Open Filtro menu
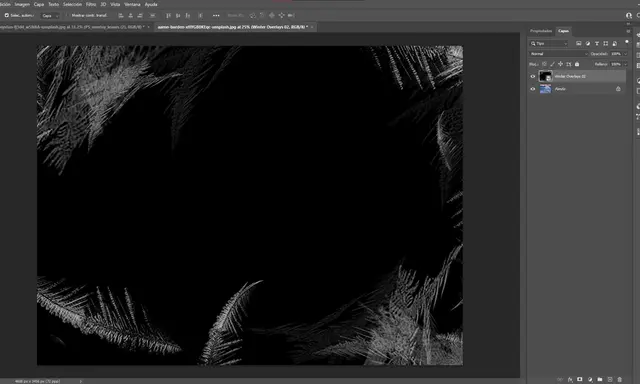Image resolution: width=640 pixels, height=384 pixels. click(91, 4)
